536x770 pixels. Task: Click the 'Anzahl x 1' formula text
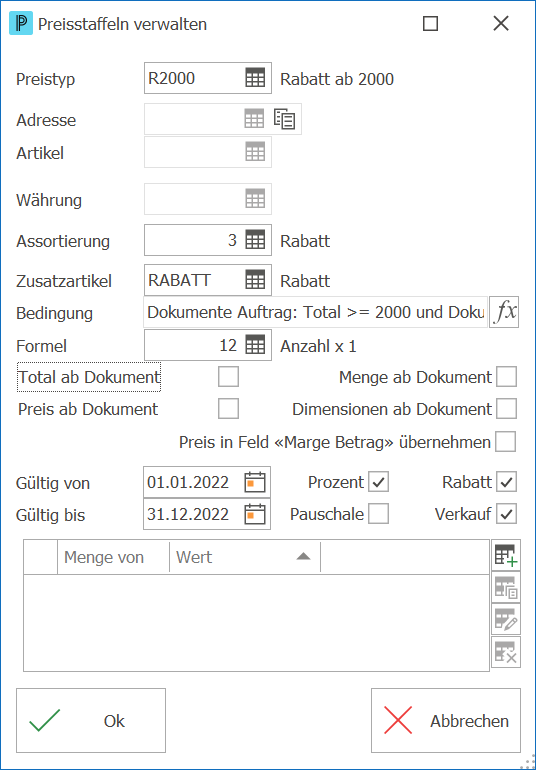coord(318,346)
